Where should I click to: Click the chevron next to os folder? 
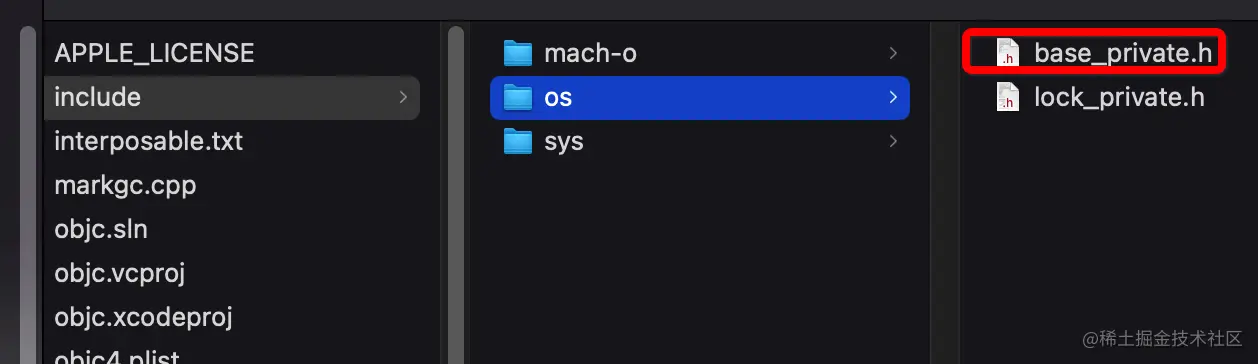892,97
